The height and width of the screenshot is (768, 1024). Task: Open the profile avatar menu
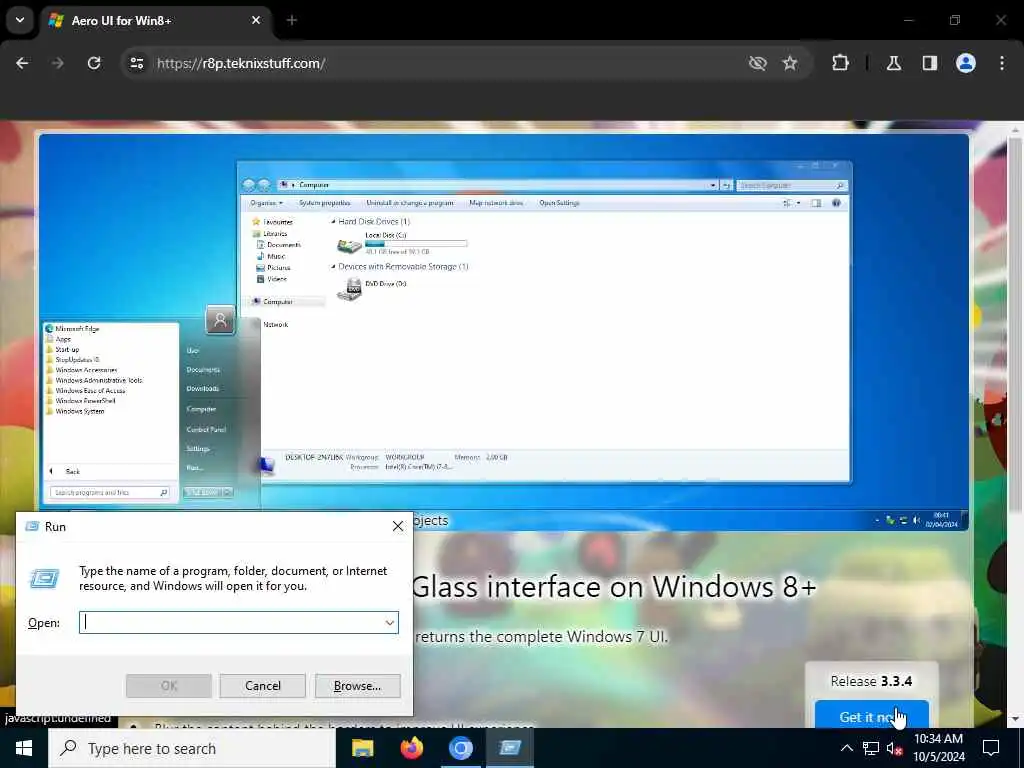966,63
